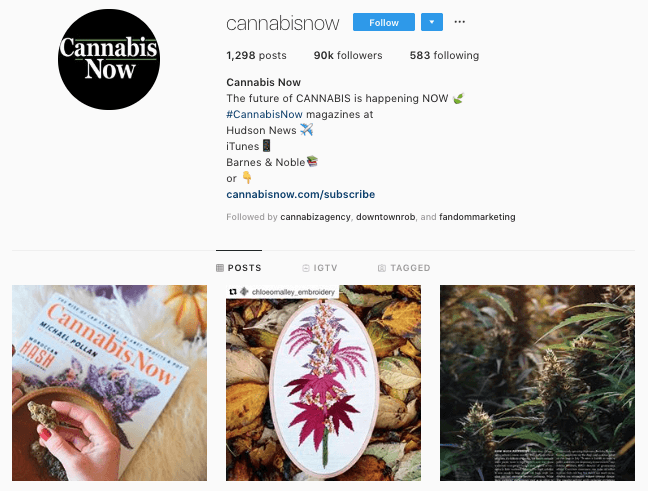Open the three-dot options menu

(460, 22)
